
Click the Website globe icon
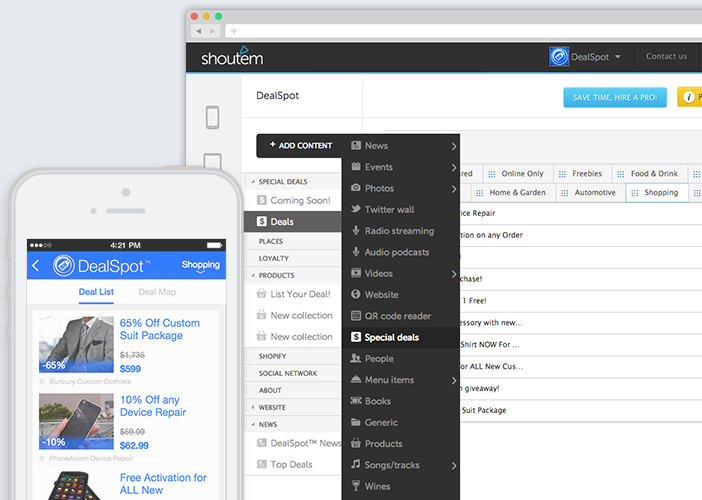(x=356, y=294)
